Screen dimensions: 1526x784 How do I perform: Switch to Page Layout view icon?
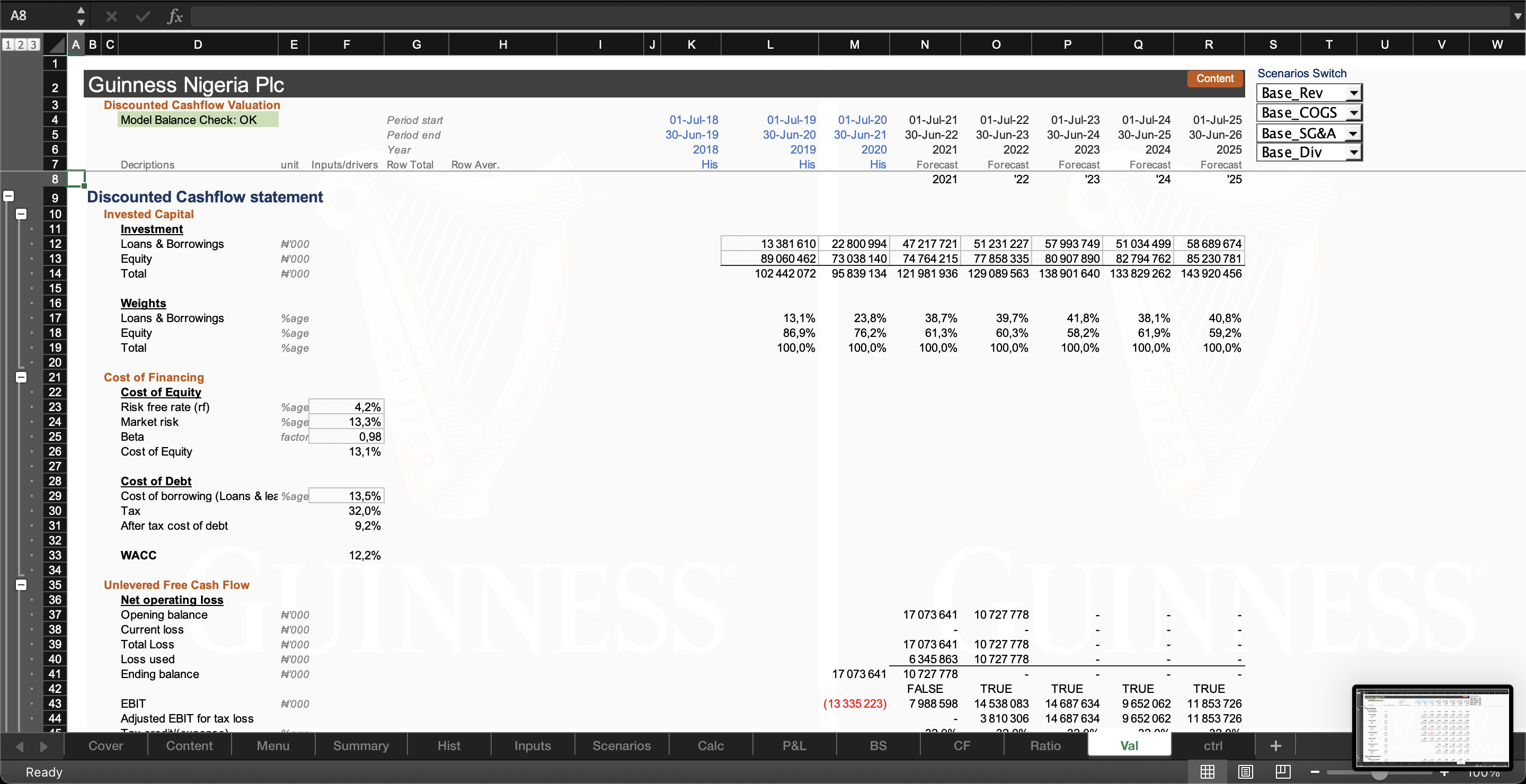tap(1245, 772)
